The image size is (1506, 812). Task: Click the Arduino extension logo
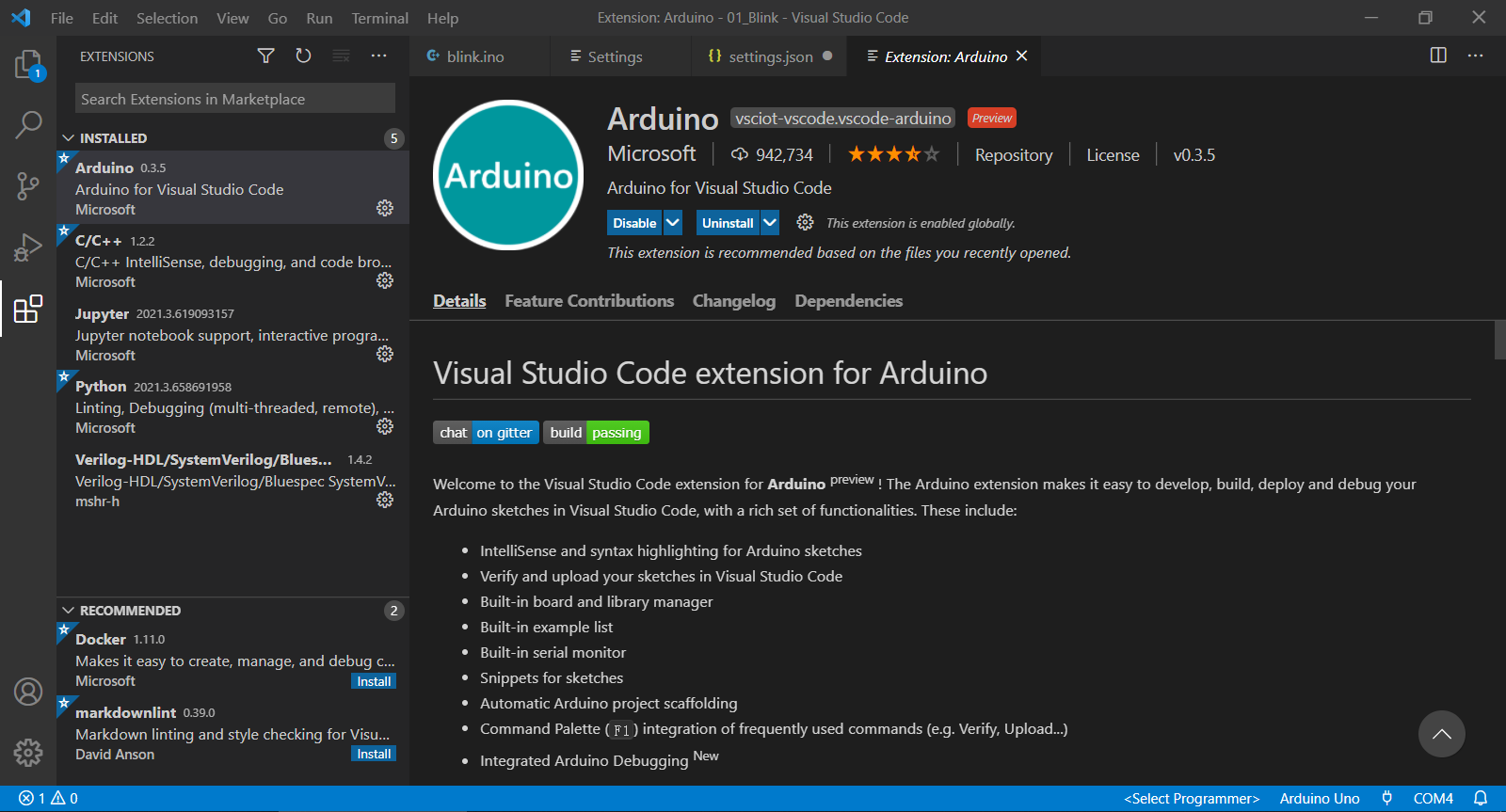coord(508,175)
